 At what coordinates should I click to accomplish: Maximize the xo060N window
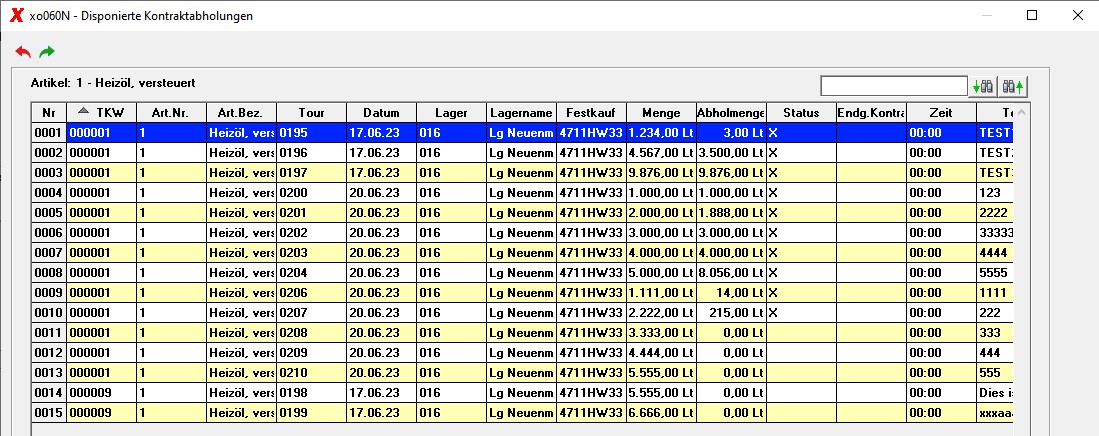click(x=1032, y=15)
